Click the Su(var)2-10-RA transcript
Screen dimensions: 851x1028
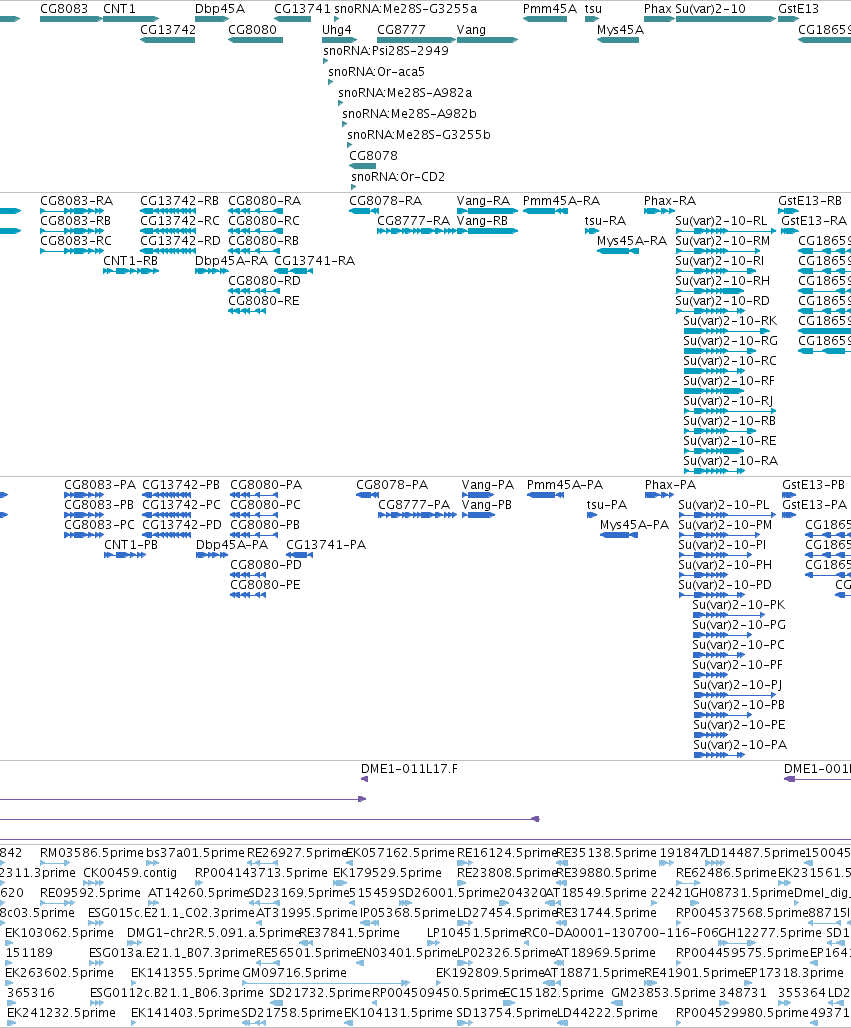tap(714, 471)
